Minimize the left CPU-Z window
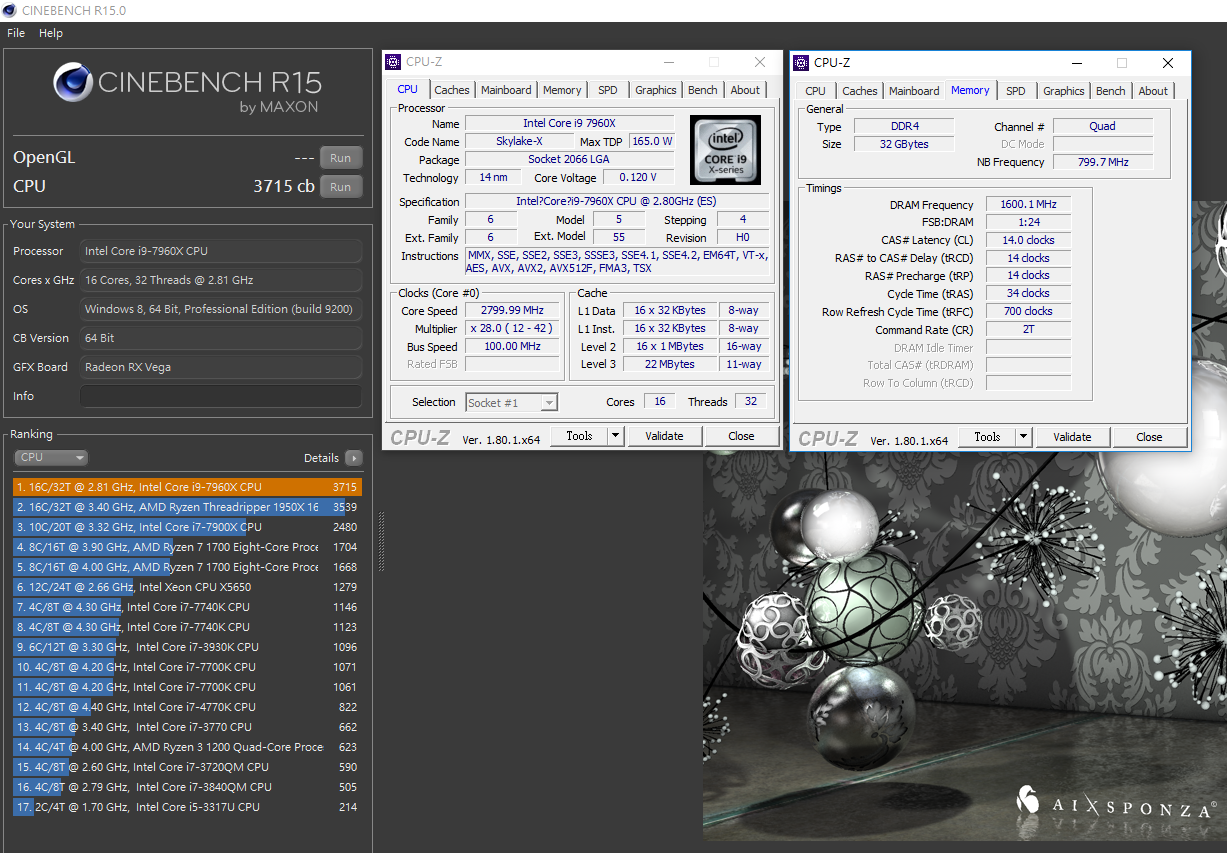The width and height of the screenshot is (1227, 853). (668, 62)
